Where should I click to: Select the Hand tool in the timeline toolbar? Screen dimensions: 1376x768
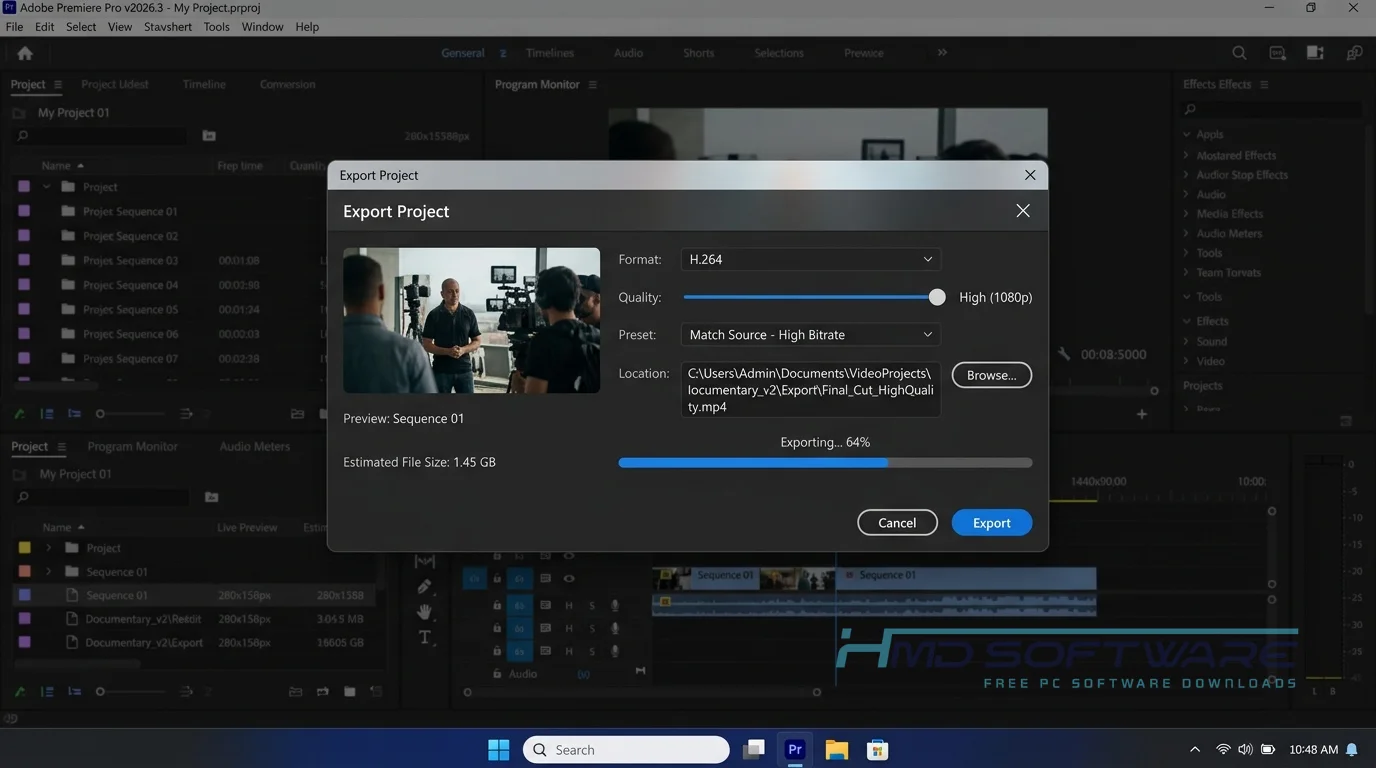point(425,612)
